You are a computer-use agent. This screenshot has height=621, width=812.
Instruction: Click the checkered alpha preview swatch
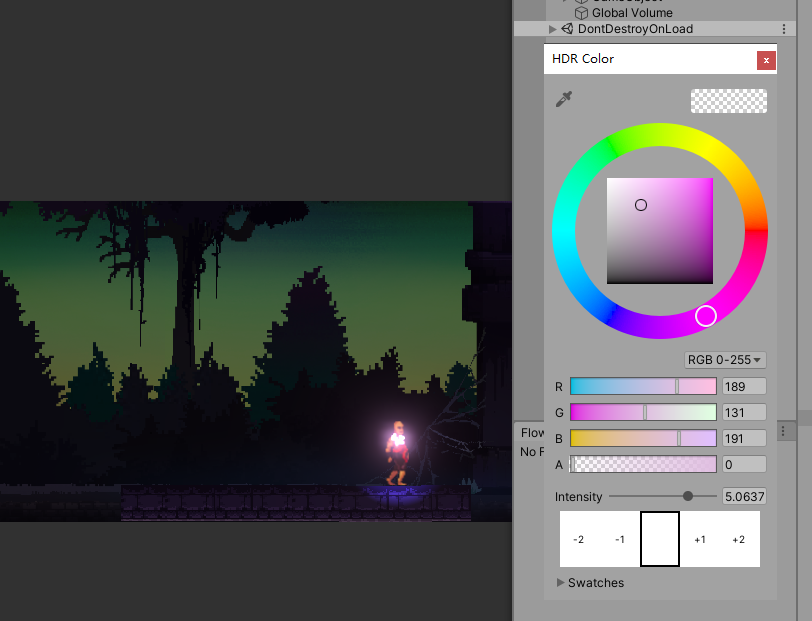pyautogui.click(x=728, y=100)
